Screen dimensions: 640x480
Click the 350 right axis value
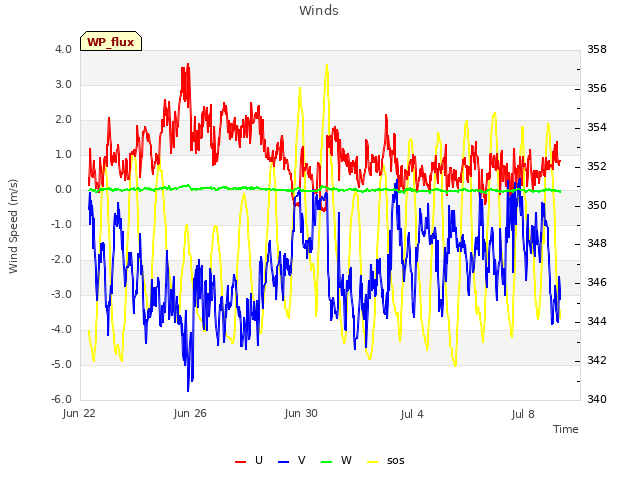click(x=597, y=205)
